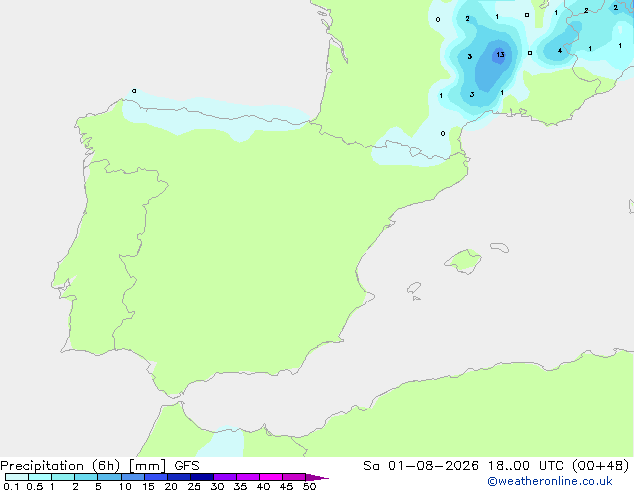
Task: Click the '[mm]' unit text
Action: (148, 466)
